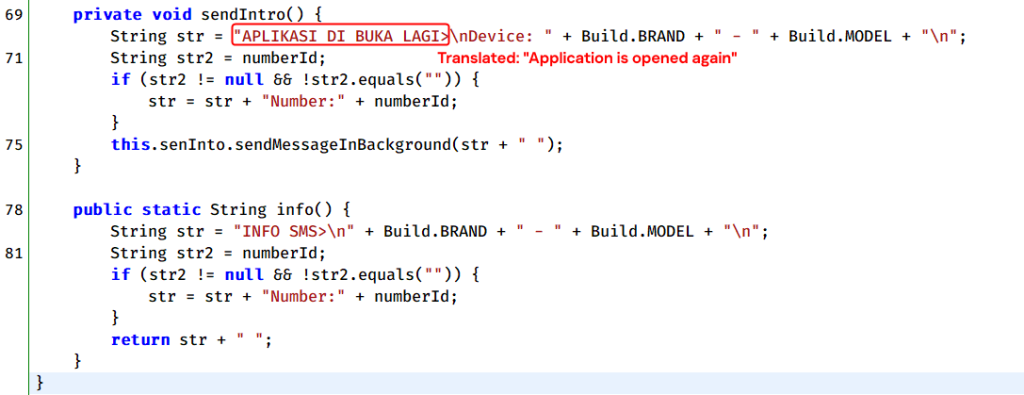Click the final closing brace on highlighted line
This screenshot has height=395, width=1024.
(x=40, y=382)
